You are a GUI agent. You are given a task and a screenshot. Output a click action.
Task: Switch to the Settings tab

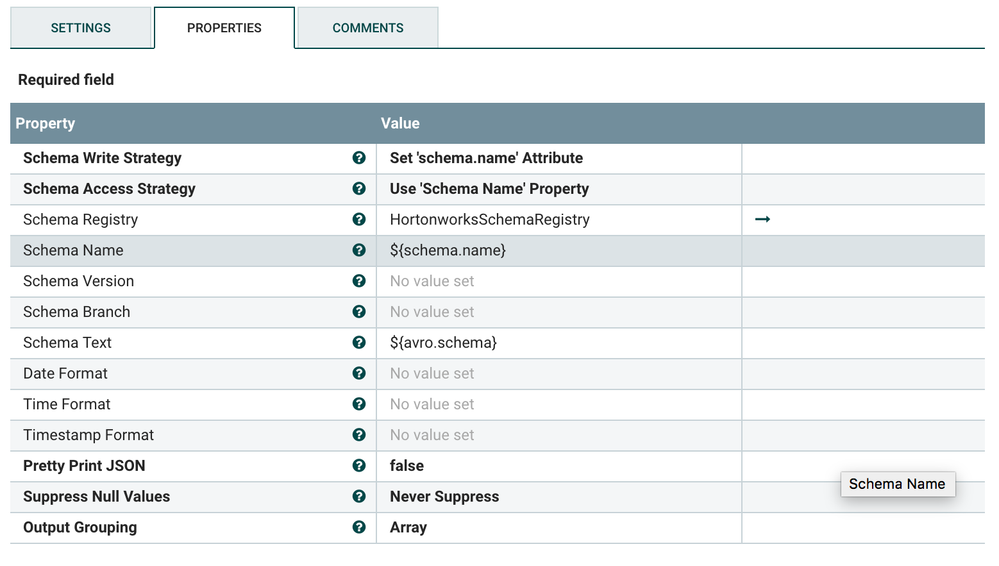81,28
